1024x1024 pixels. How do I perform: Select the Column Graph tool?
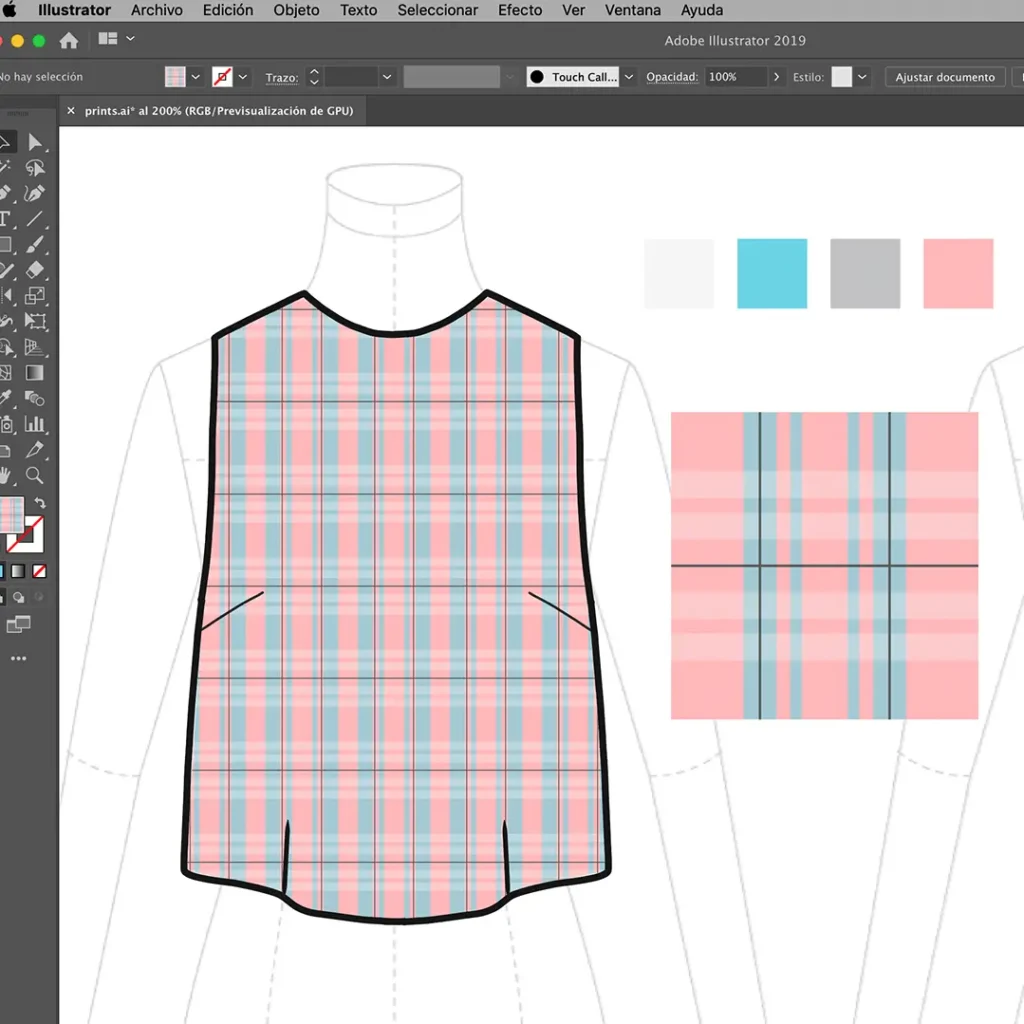tap(35, 424)
